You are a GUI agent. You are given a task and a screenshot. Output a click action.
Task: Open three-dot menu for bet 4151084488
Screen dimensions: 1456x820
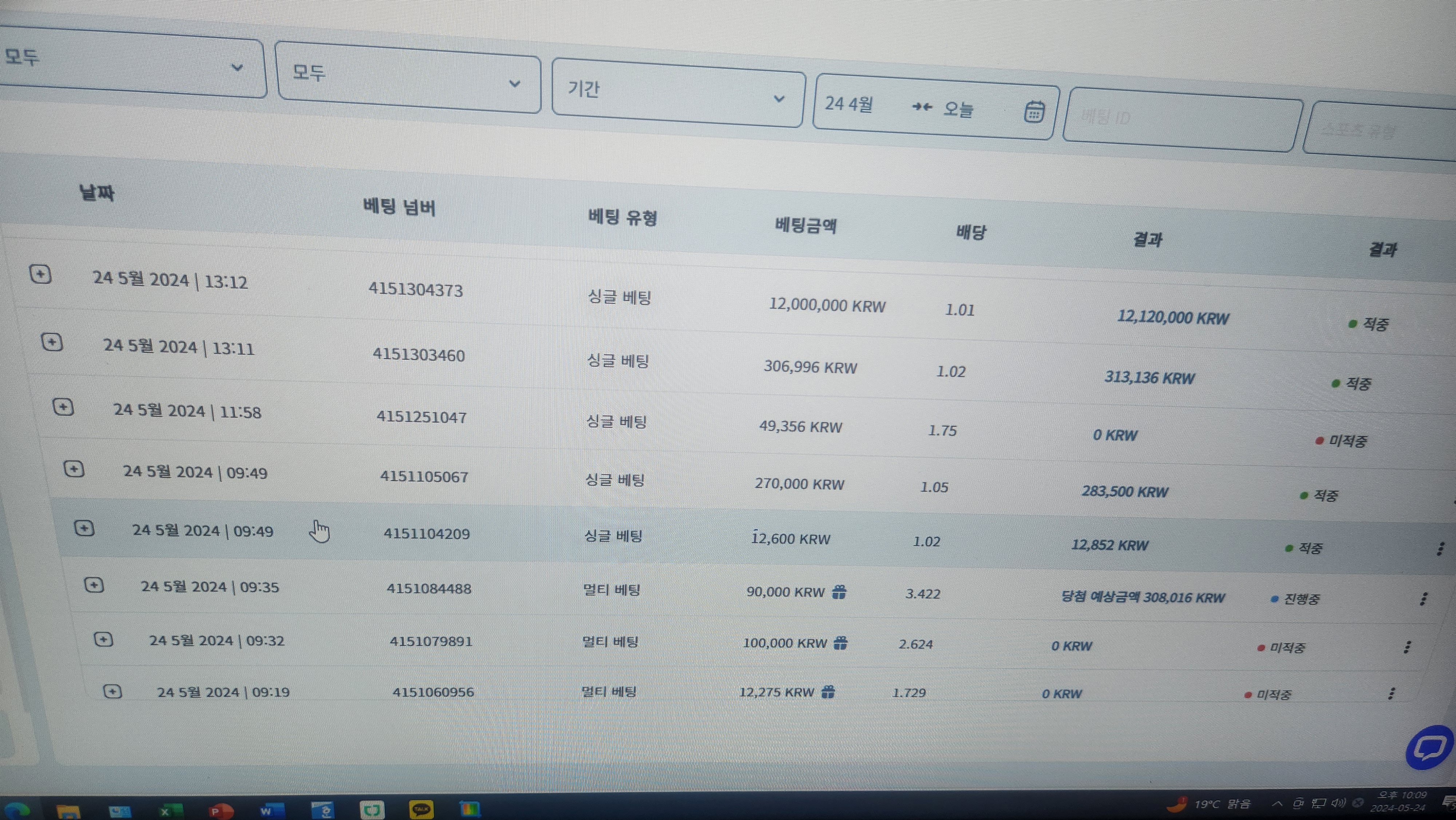click(x=1424, y=599)
